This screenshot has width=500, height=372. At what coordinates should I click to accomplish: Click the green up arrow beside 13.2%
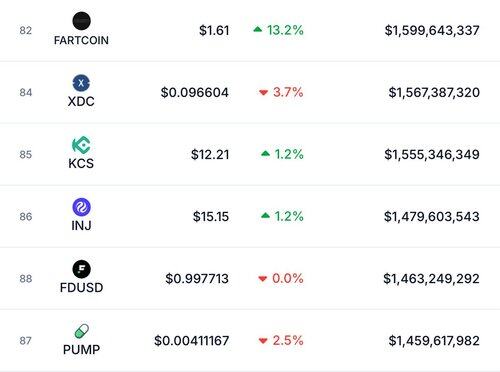(258, 30)
